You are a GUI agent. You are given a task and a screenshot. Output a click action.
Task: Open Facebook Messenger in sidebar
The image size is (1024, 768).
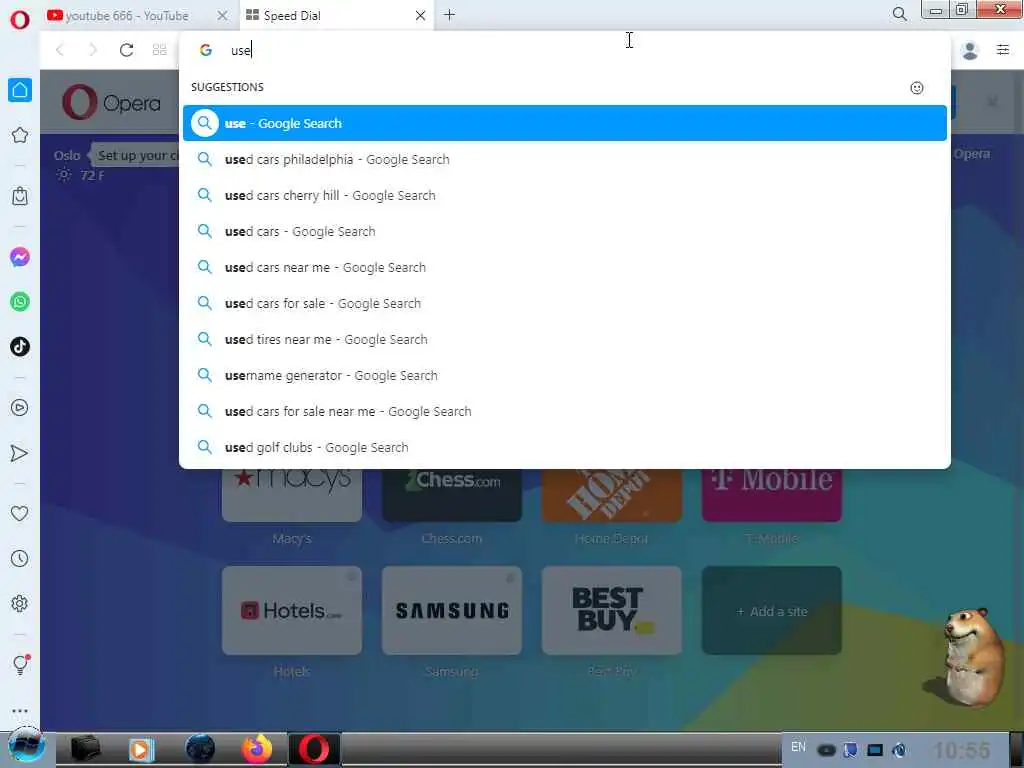coord(20,257)
